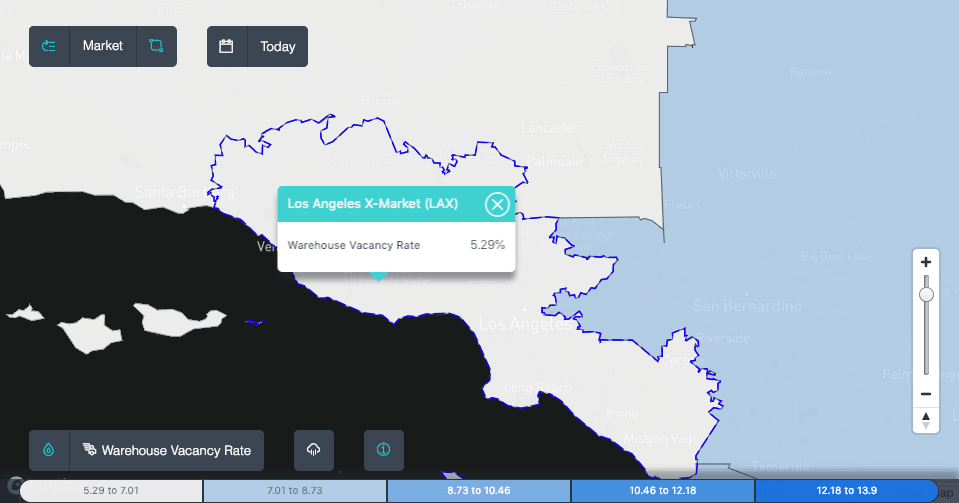Click the zoom slider handle
959x503 pixels.
(x=926, y=294)
